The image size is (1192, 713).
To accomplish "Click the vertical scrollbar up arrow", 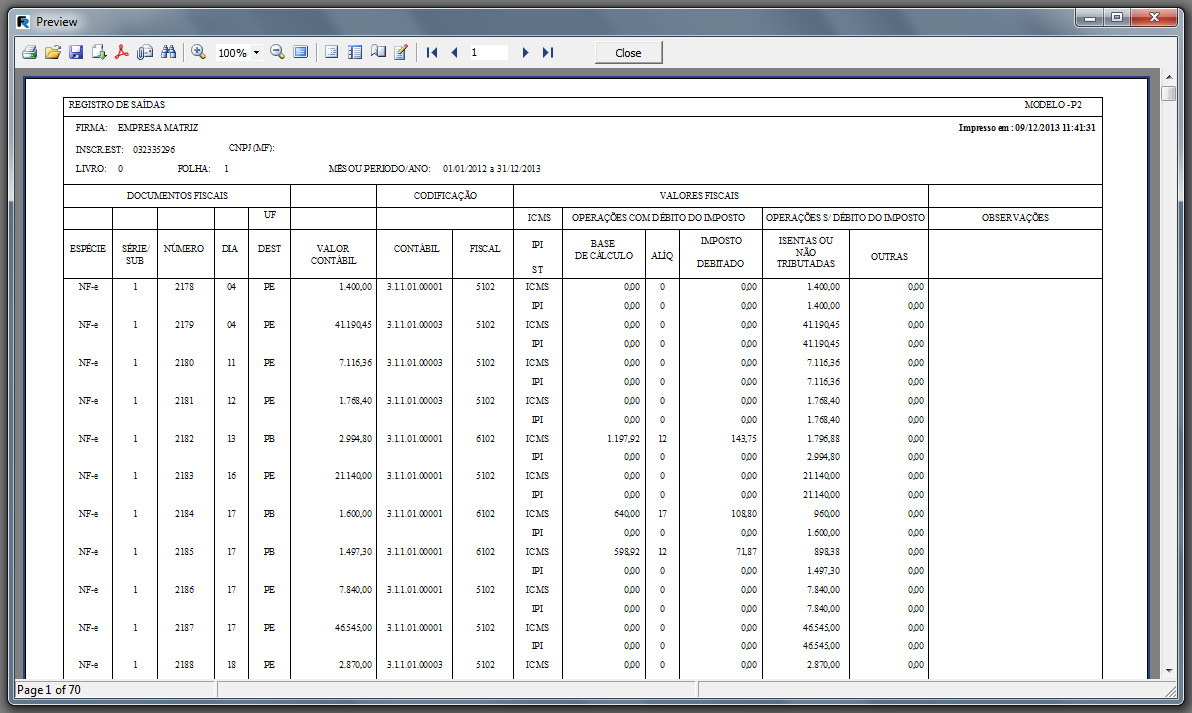I will [x=1169, y=77].
